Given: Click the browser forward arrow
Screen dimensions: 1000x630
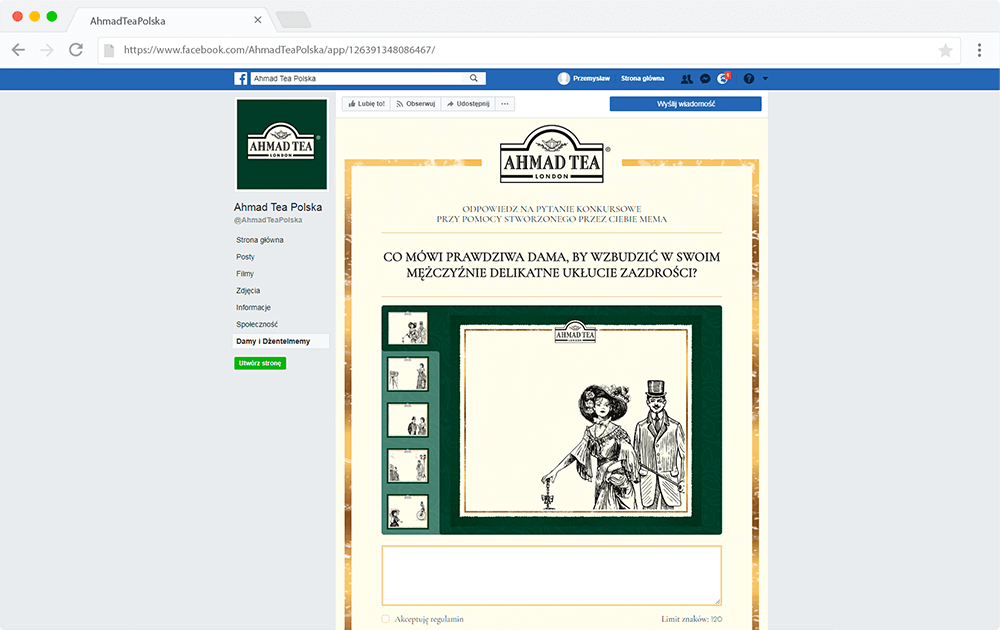Looking at the screenshot, I should point(47,50).
